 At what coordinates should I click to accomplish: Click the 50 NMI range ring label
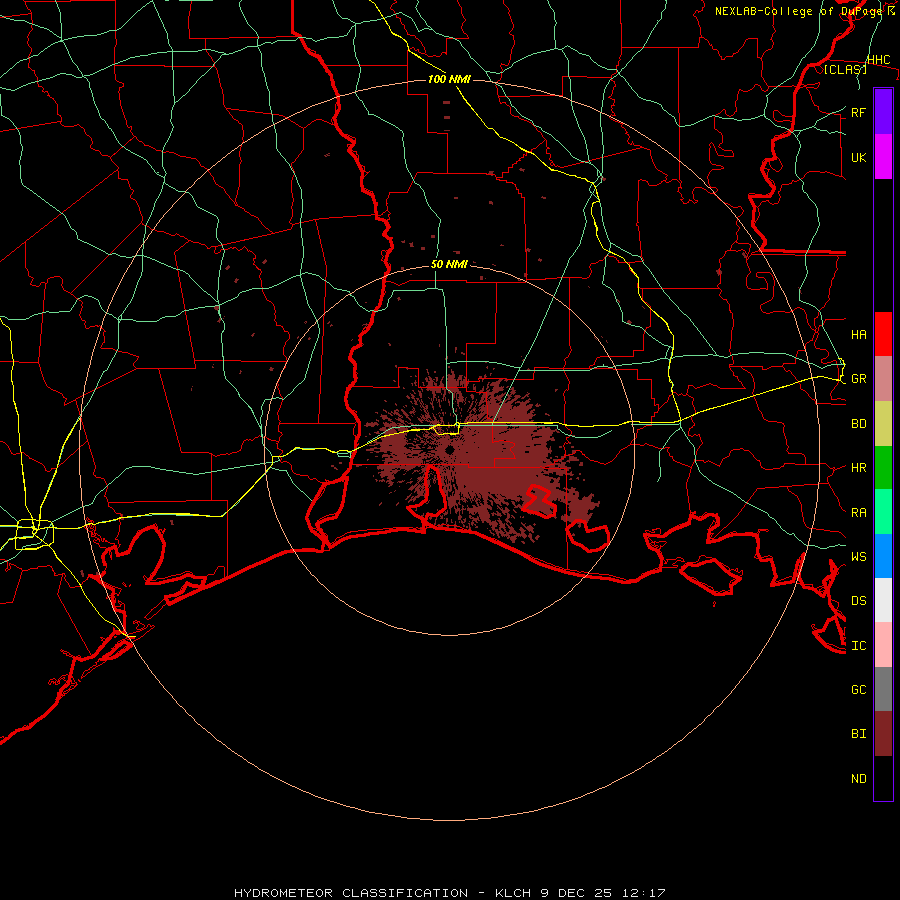[x=449, y=264]
